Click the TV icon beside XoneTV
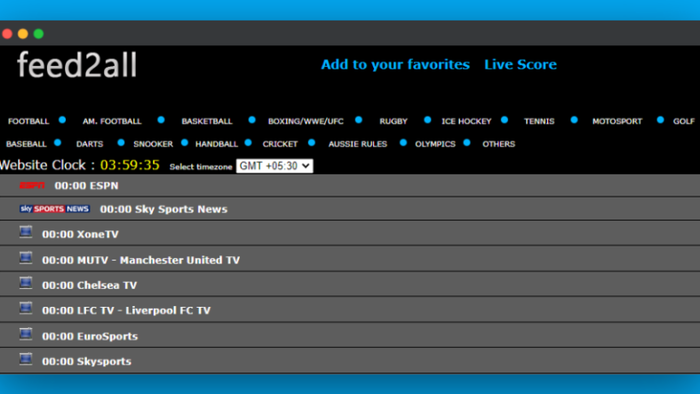Image resolution: width=700 pixels, height=394 pixels. (x=26, y=232)
